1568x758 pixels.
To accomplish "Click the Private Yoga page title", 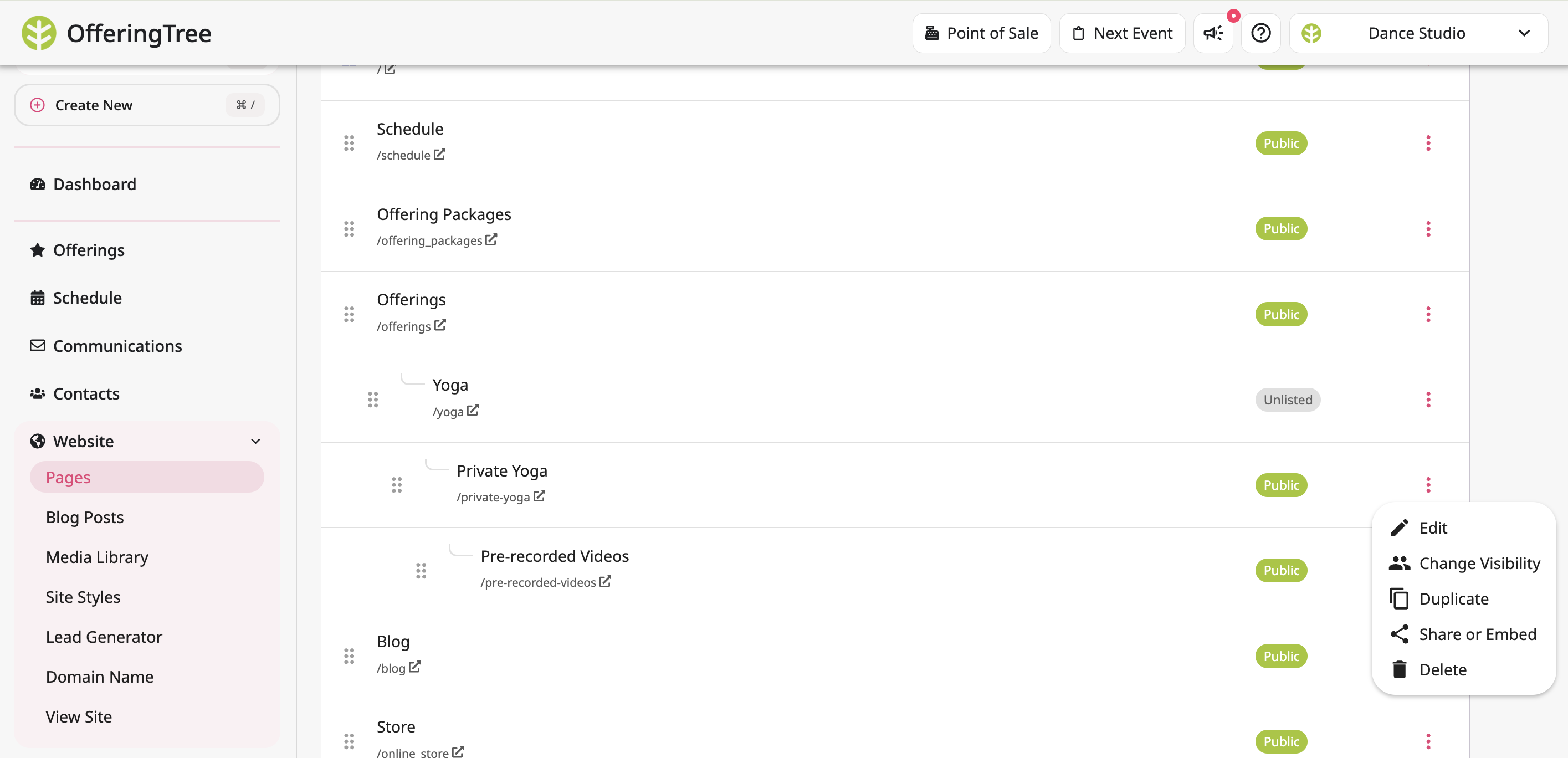I will pos(501,470).
